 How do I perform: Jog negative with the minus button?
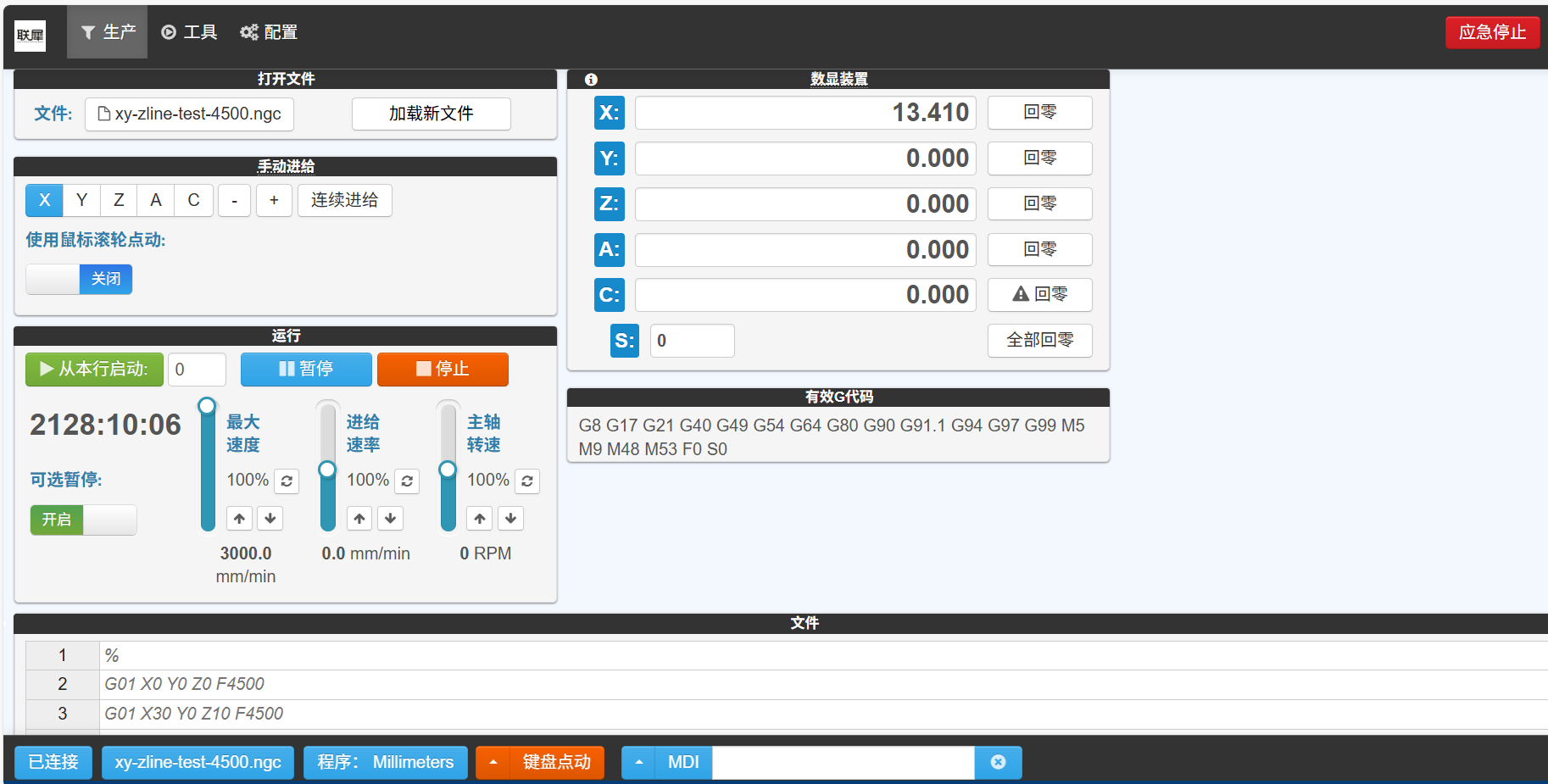tap(235, 200)
